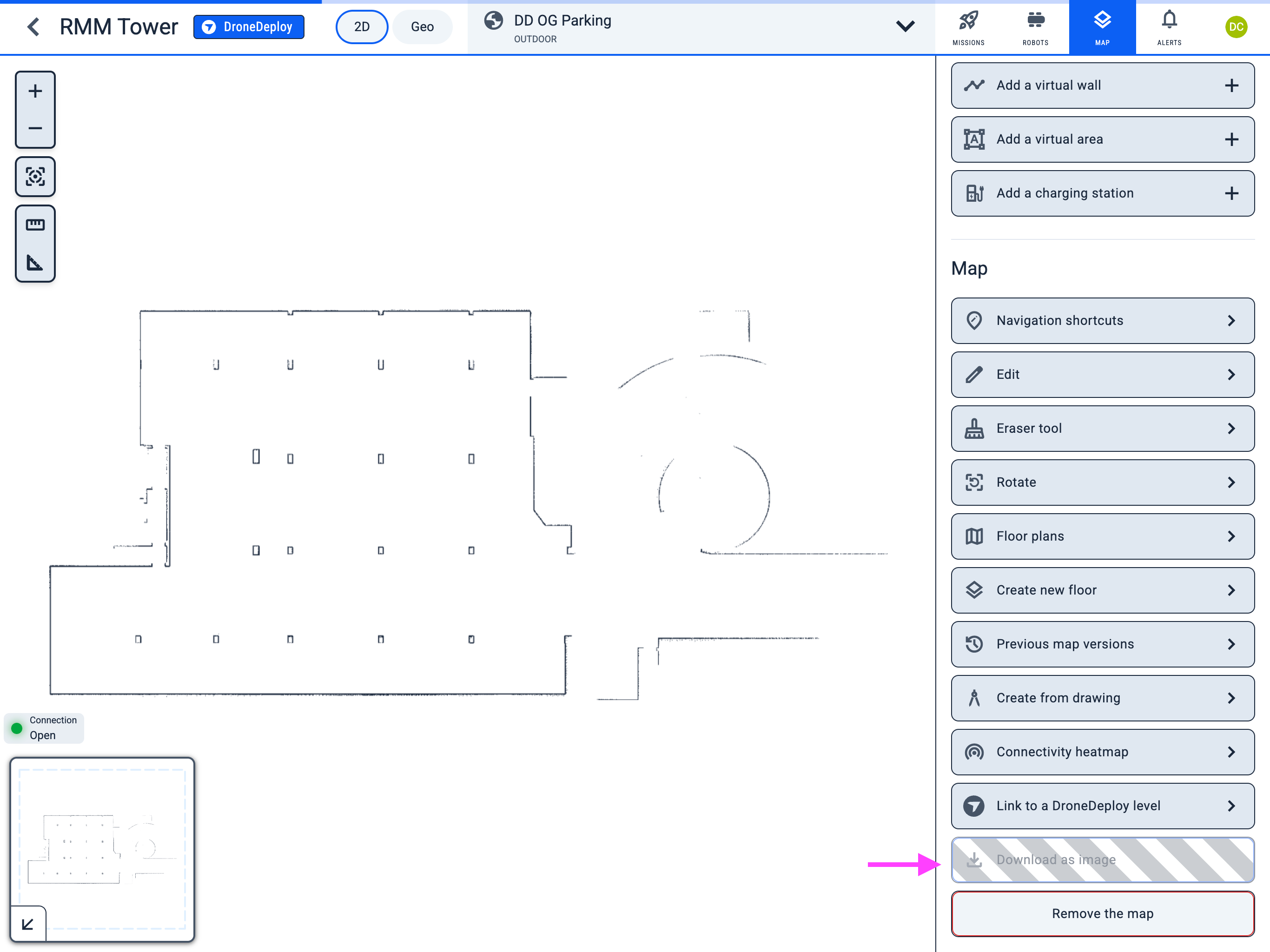
Task: Click the Remove the map button
Action: (1102, 913)
